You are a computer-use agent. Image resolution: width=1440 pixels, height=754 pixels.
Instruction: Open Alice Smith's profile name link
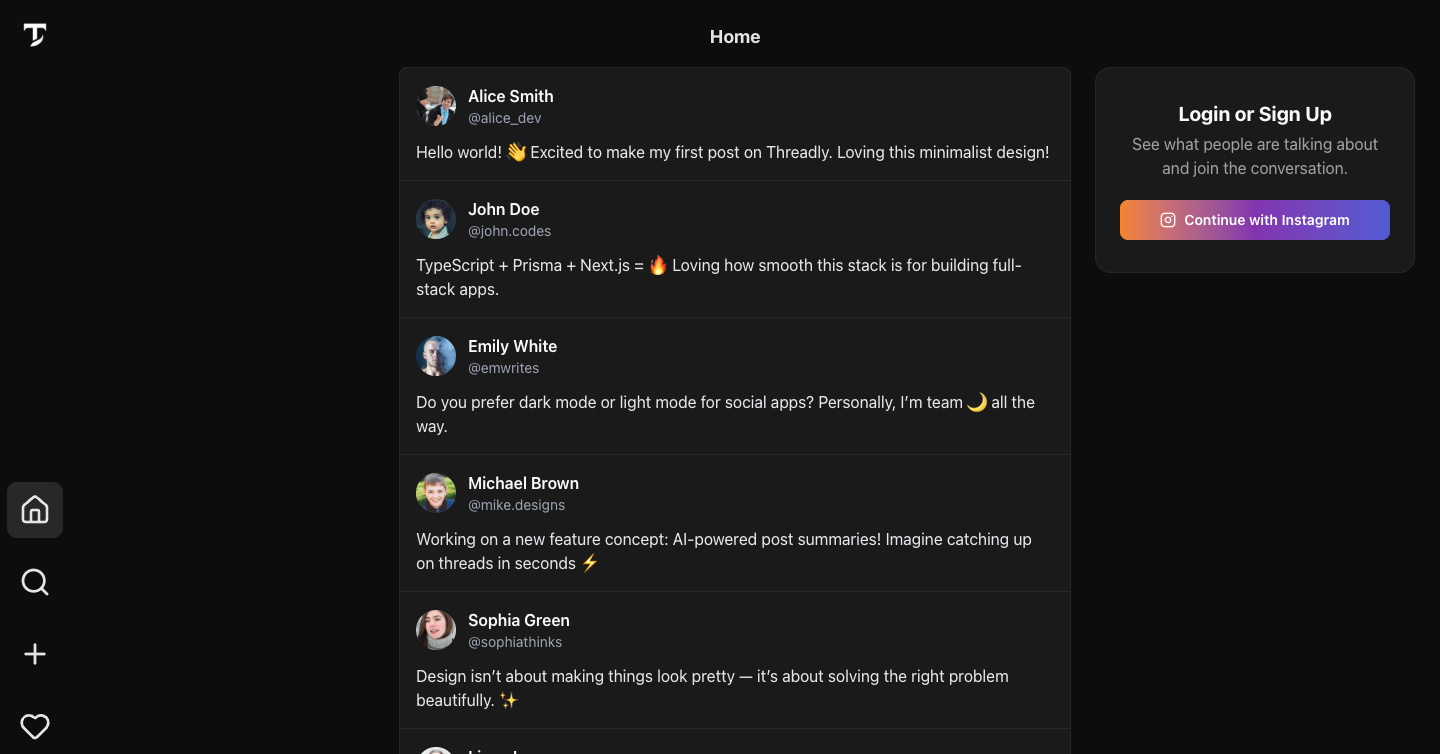510,96
